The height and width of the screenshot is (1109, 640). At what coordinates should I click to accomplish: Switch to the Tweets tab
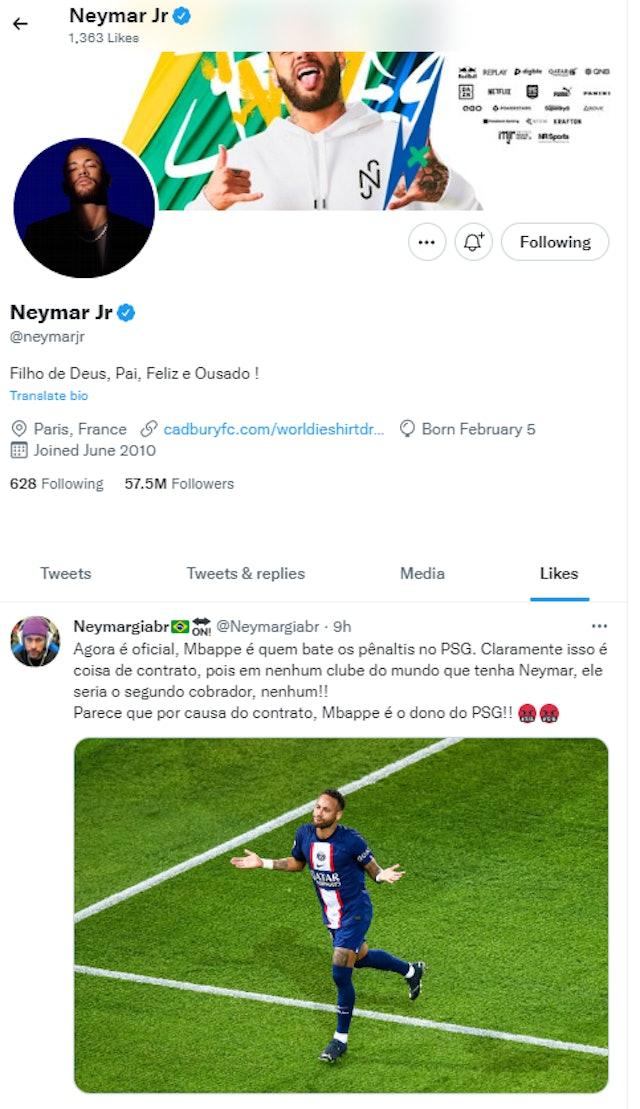coord(66,574)
